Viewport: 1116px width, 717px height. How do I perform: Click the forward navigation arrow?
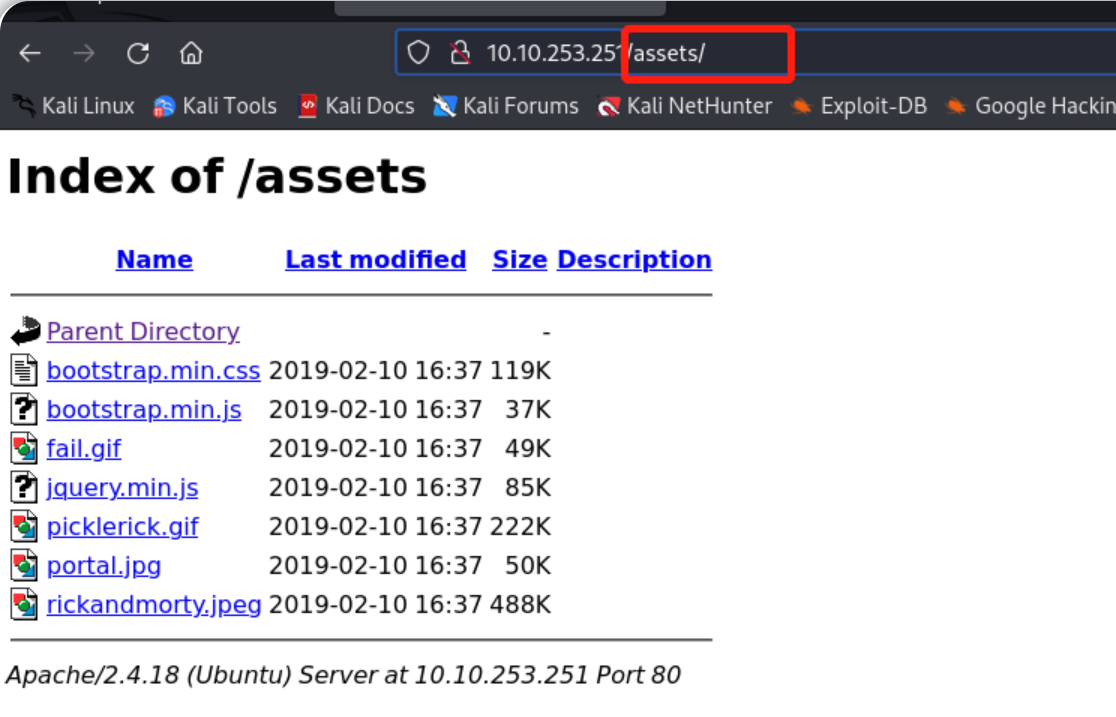click(x=84, y=53)
